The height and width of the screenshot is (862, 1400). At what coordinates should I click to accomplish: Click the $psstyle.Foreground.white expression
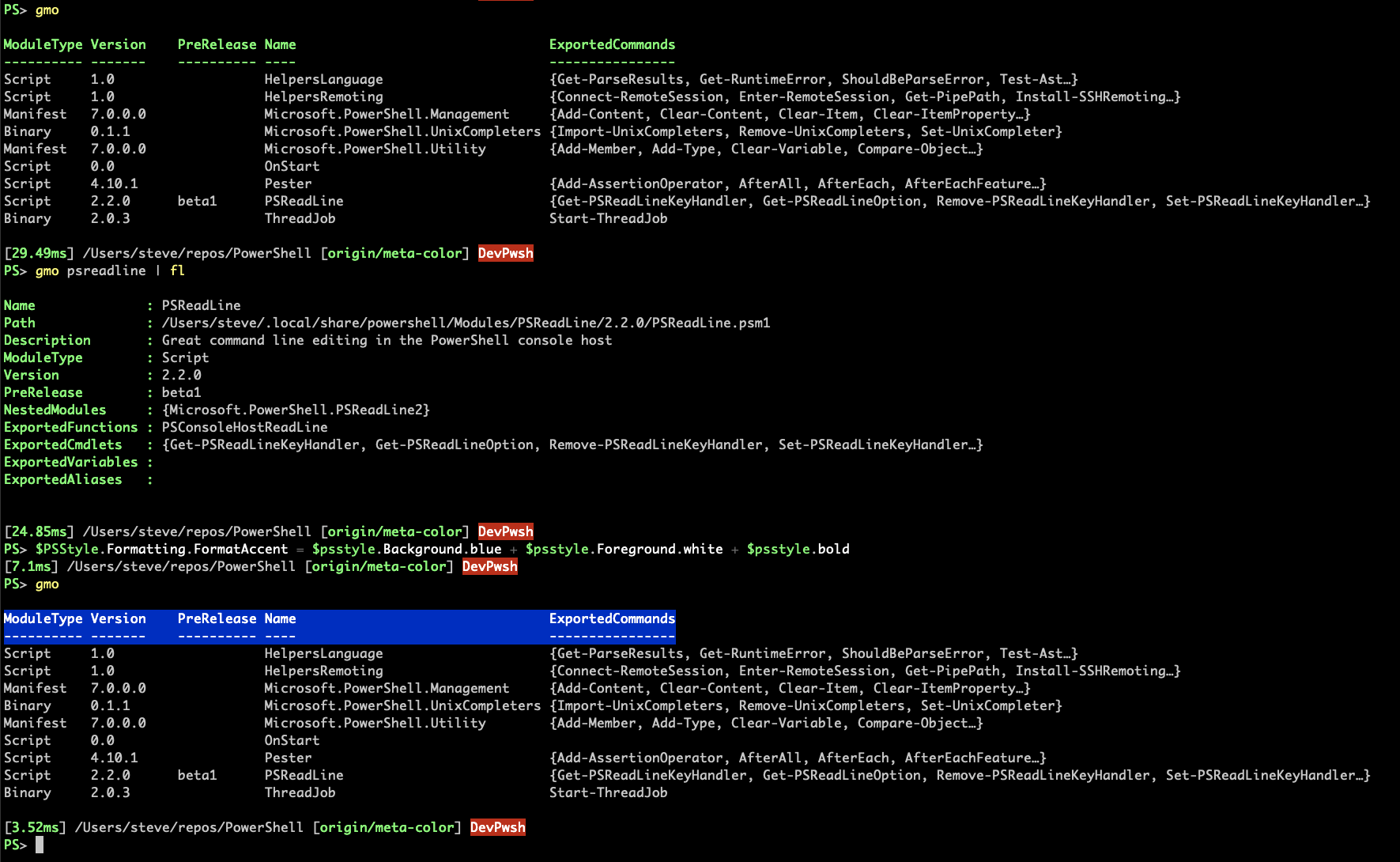click(x=624, y=549)
